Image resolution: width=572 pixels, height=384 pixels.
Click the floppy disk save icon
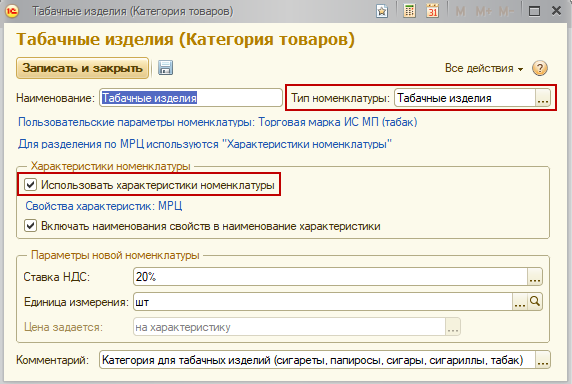click(x=165, y=68)
